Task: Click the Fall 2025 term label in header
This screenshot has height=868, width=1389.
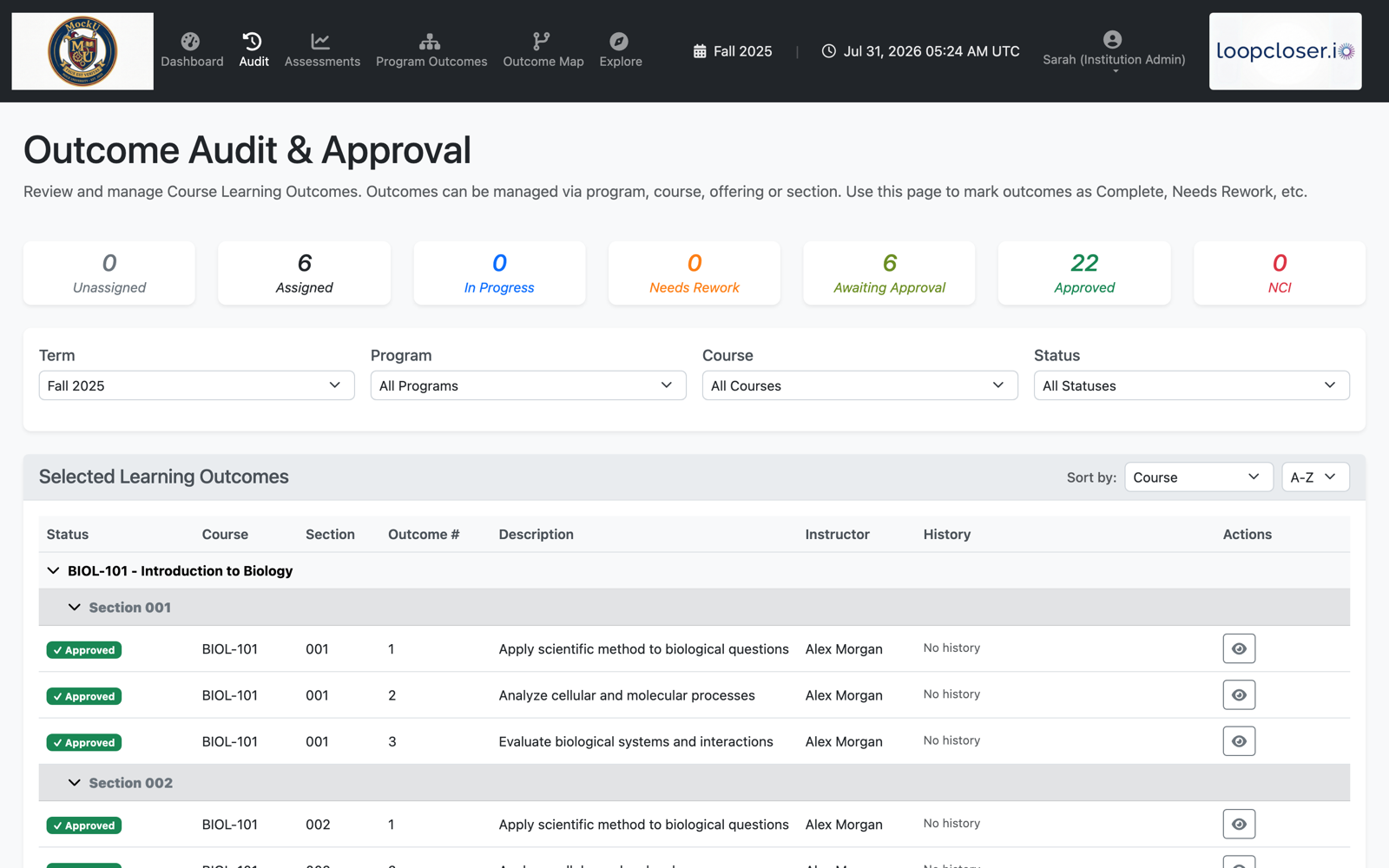Action: (743, 51)
